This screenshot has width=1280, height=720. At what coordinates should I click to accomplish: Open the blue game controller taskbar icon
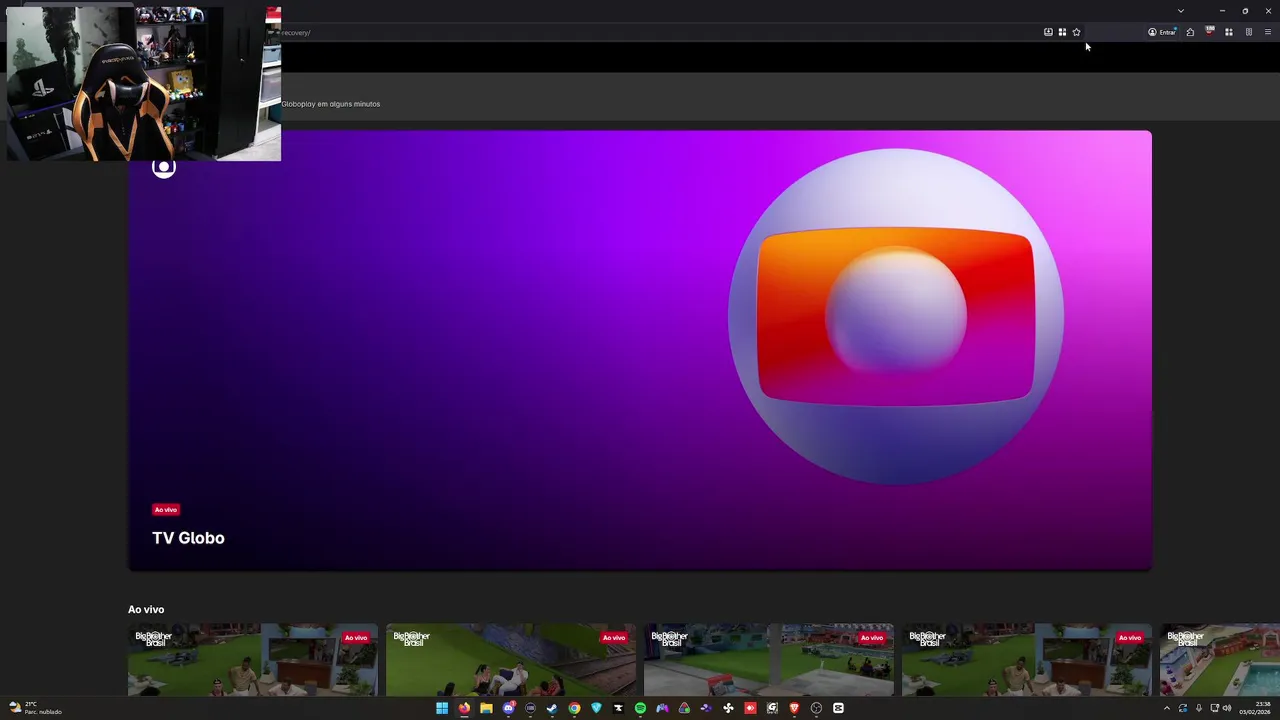(x=662, y=708)
